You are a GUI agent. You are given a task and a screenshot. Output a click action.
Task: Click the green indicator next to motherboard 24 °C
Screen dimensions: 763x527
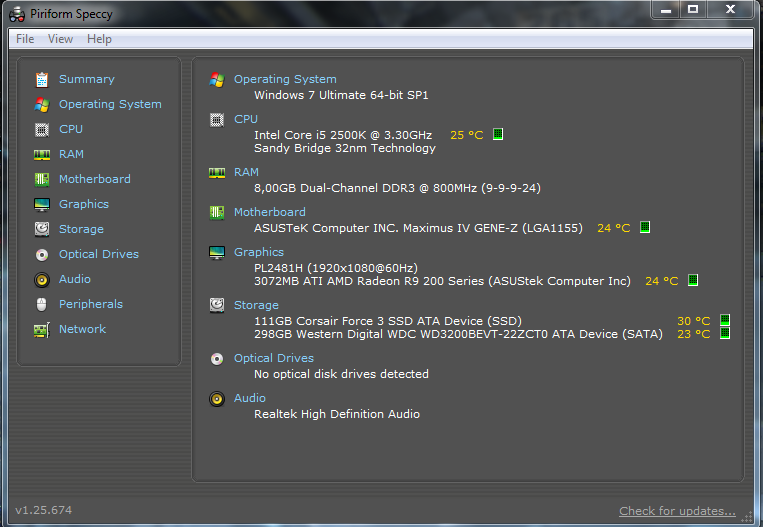tap(645, 227)
